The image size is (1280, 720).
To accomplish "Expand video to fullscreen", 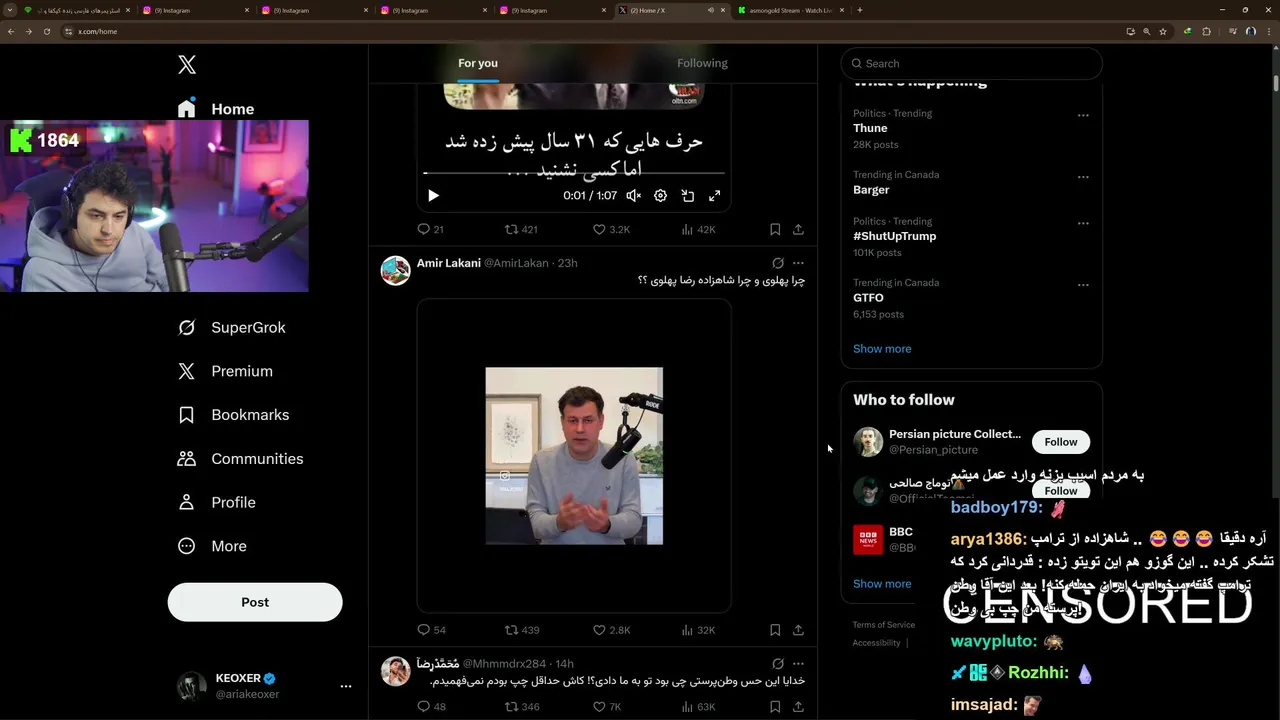I will point(715,196).
